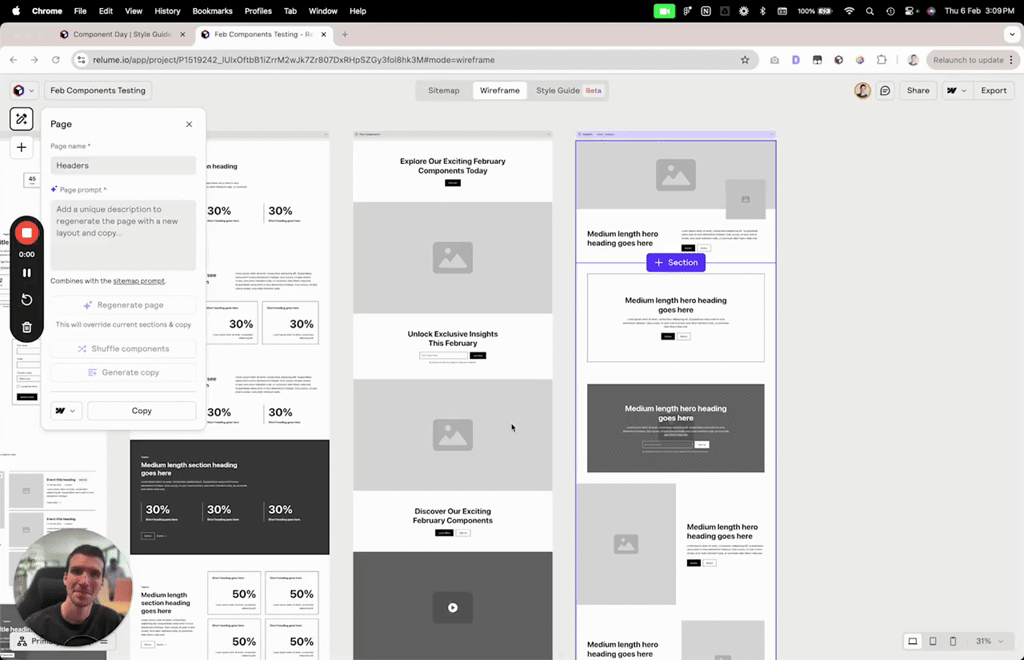Restart the recording with the circular arrow icon
1024x660 pixels.
click(x=27, y=300)
